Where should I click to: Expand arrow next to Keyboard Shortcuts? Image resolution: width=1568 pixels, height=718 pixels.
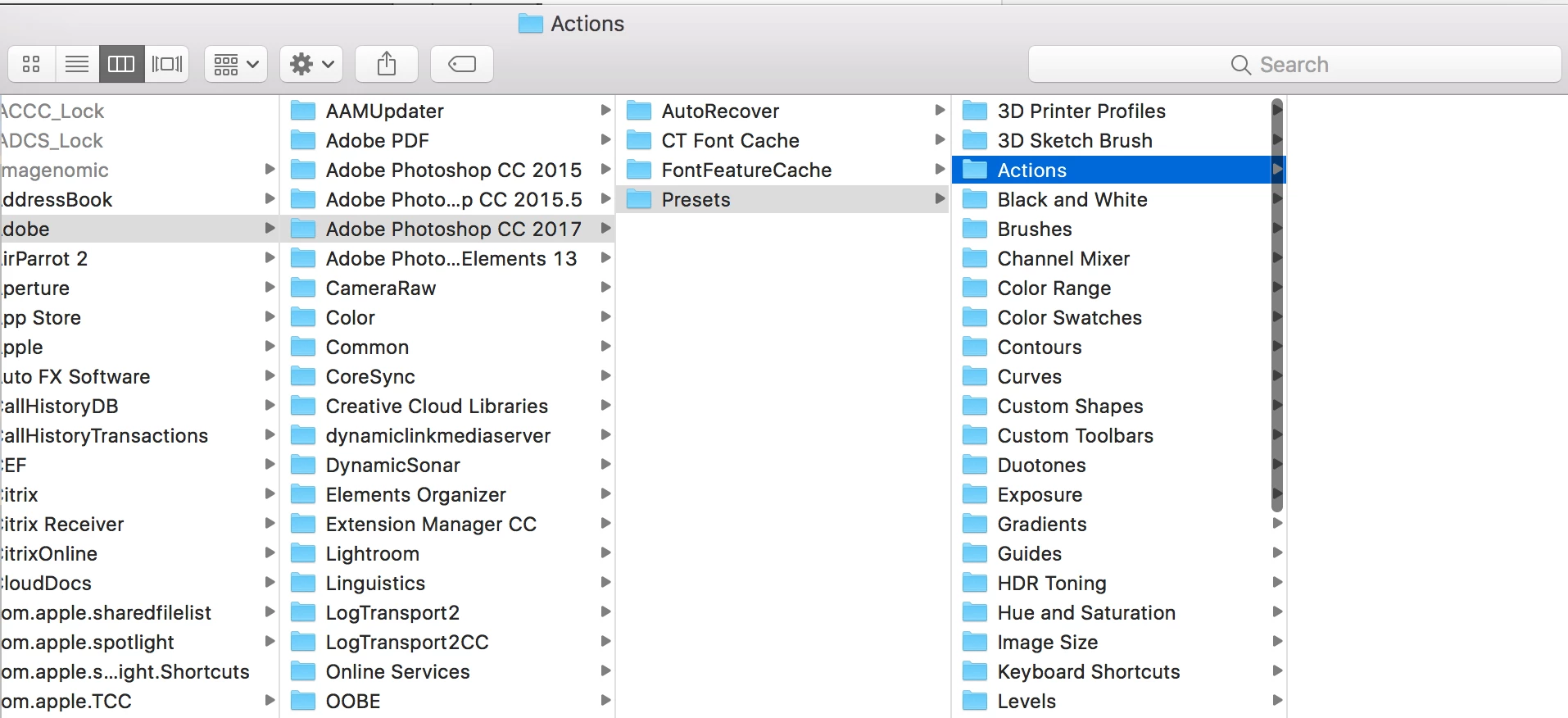[1277, 670]
